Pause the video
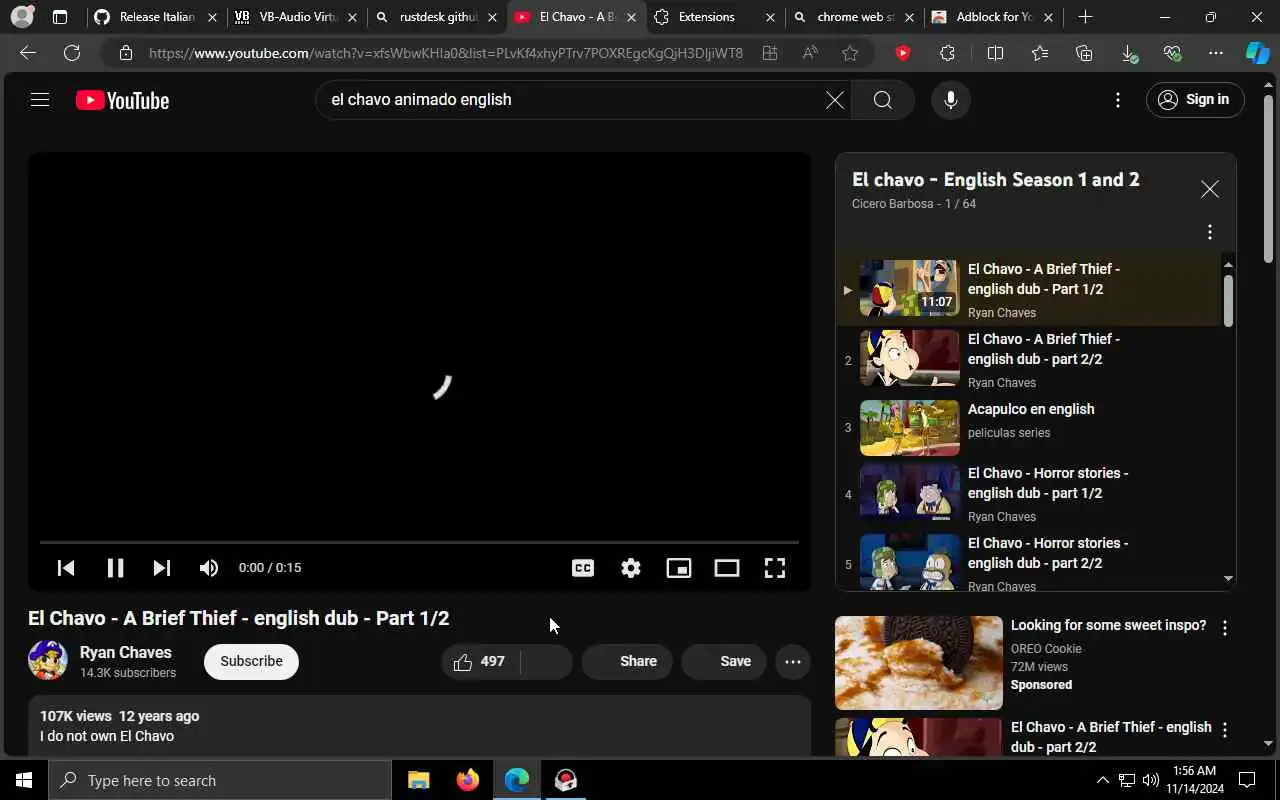The height and width of the screenshot is (800, 1280). [x=115, y=568]
